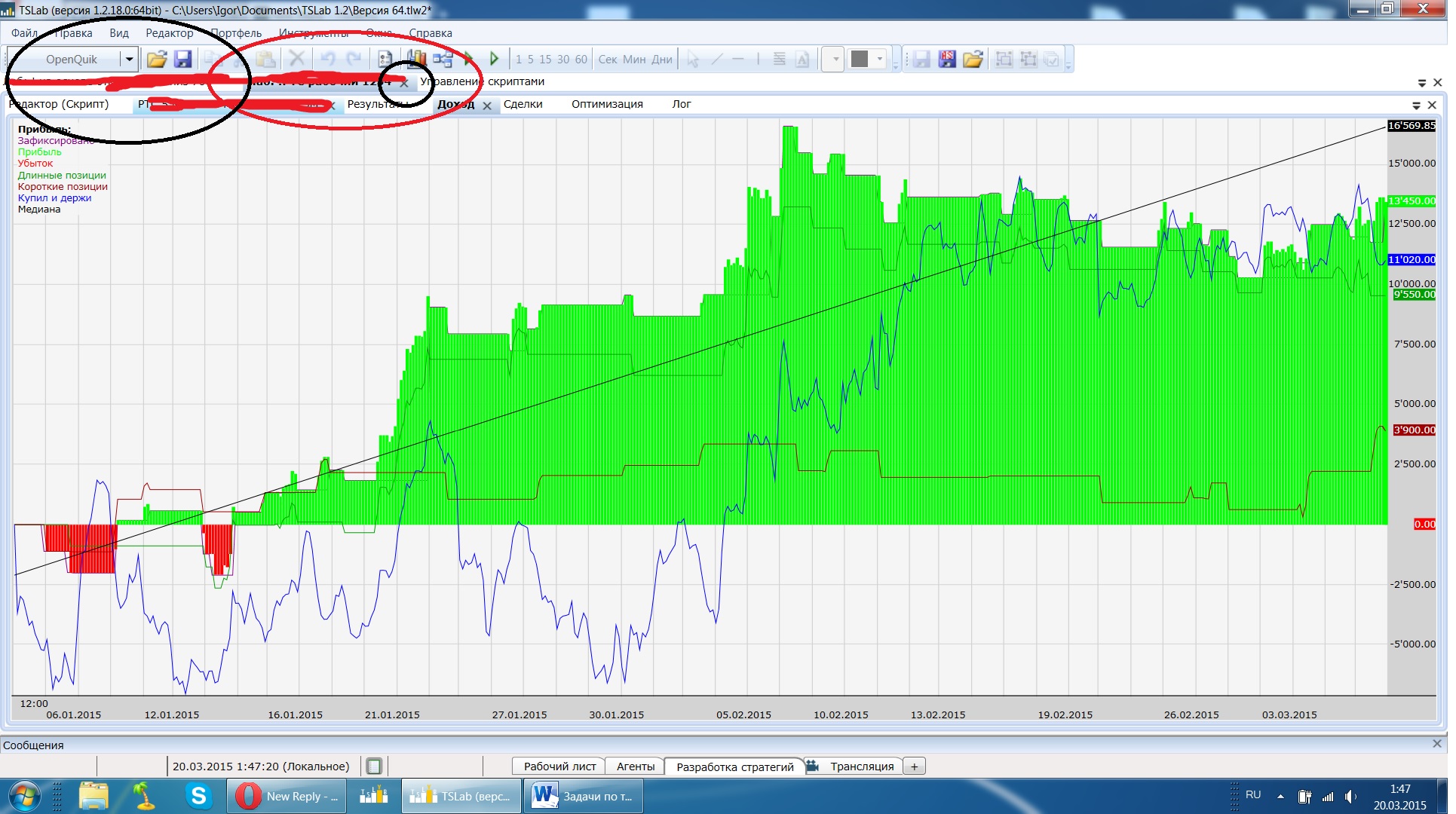
Task: Toggle the Мин timeframe button
Action: (x=634, y=60)
